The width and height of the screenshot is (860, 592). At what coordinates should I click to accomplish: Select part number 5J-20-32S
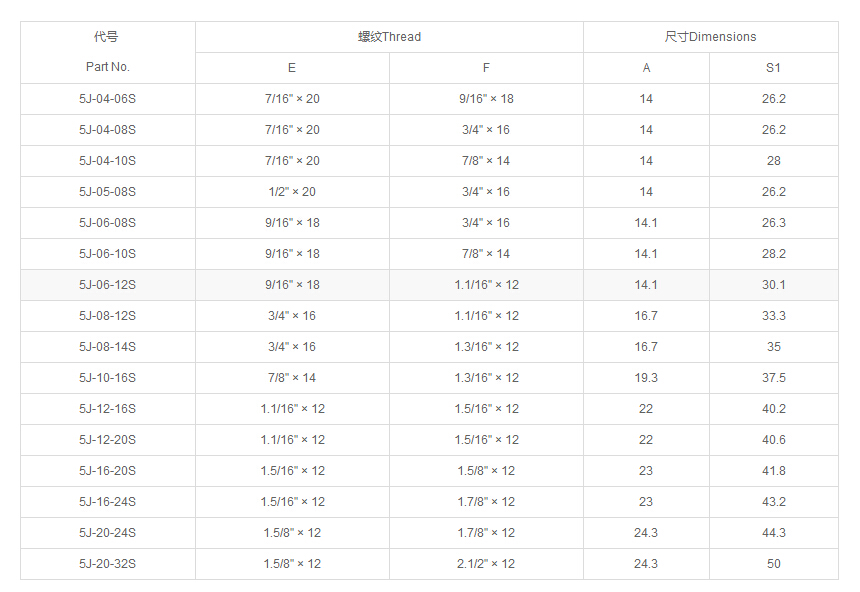click(107, 564)
